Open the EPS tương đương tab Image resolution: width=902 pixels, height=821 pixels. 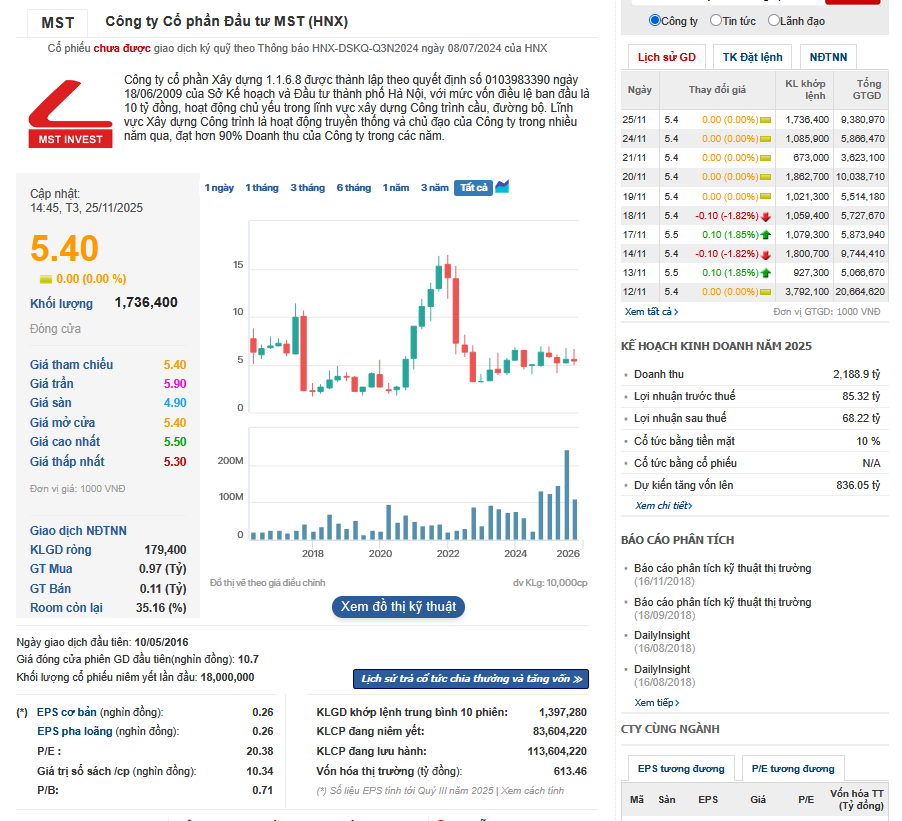[681, 769]
